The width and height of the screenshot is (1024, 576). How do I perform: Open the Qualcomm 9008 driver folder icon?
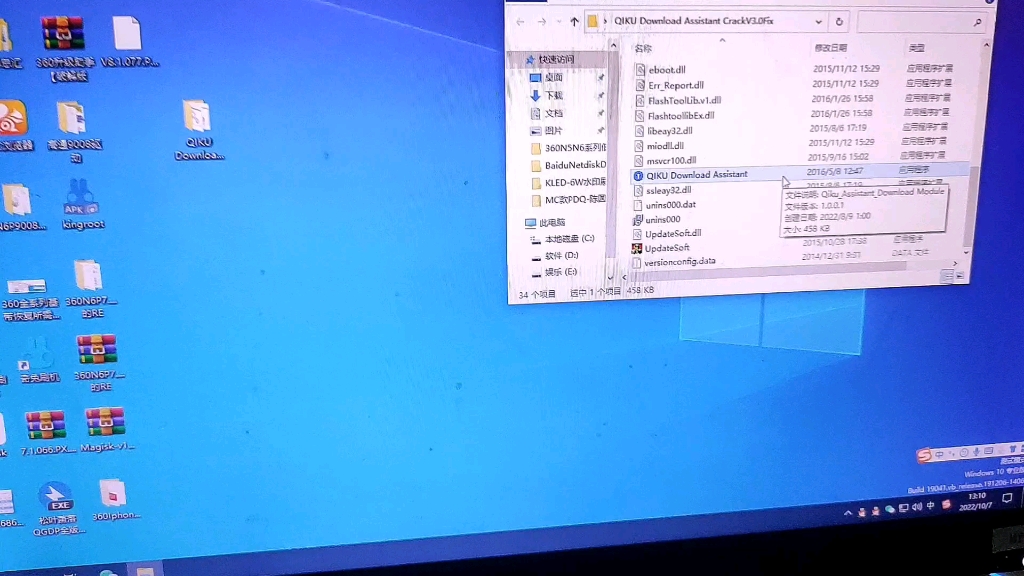(x=73, y=131)
